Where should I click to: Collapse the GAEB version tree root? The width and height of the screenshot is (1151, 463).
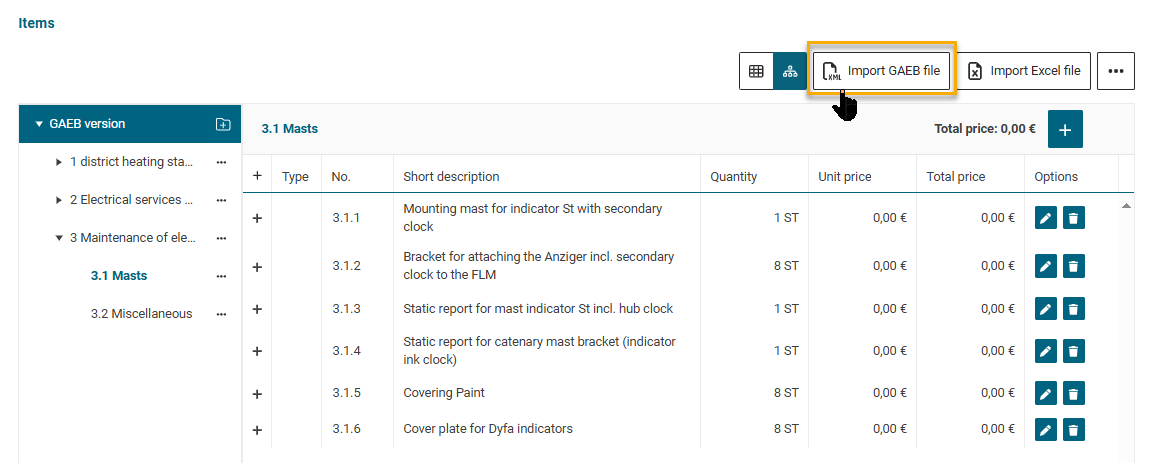point(39,124)
